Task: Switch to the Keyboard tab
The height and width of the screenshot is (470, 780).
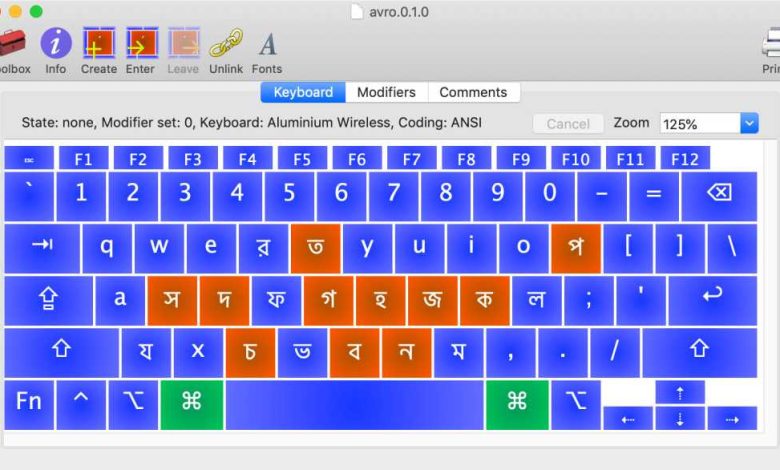Action: tap(303, 93)
